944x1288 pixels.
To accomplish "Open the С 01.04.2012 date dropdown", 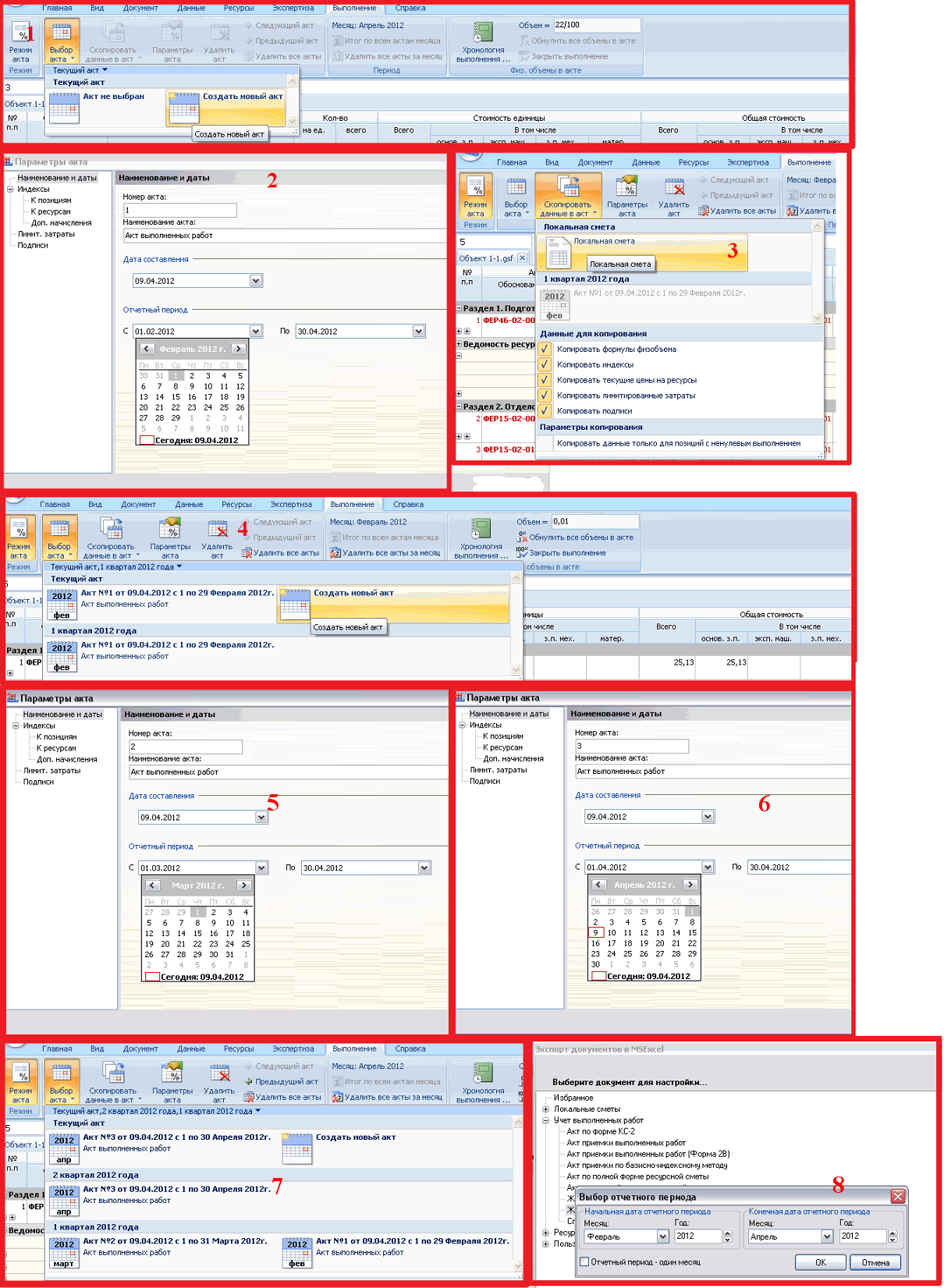I will pyautogui.click(x=708, y=867).
